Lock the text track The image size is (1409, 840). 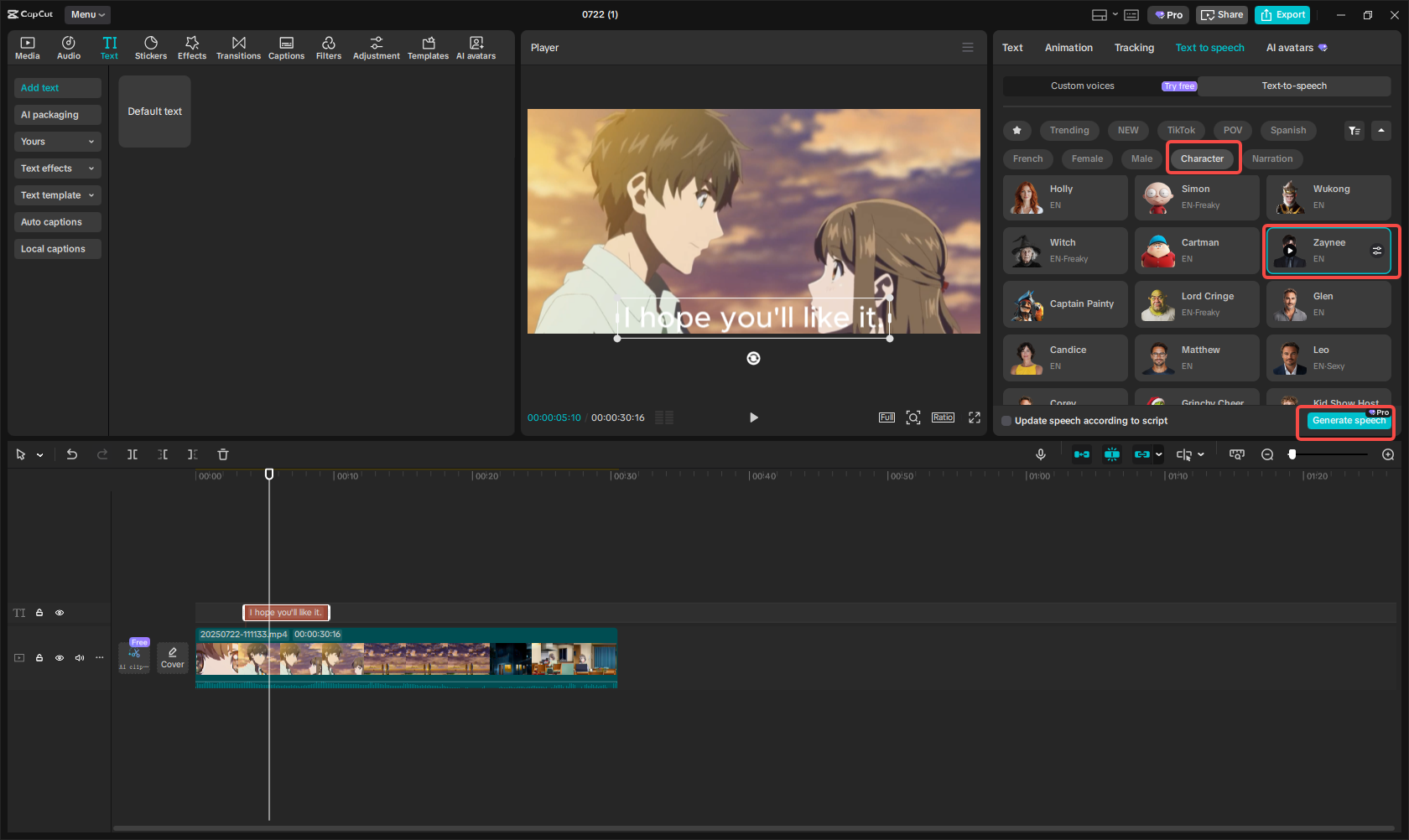pyautogui.click(x=39, y=613)
